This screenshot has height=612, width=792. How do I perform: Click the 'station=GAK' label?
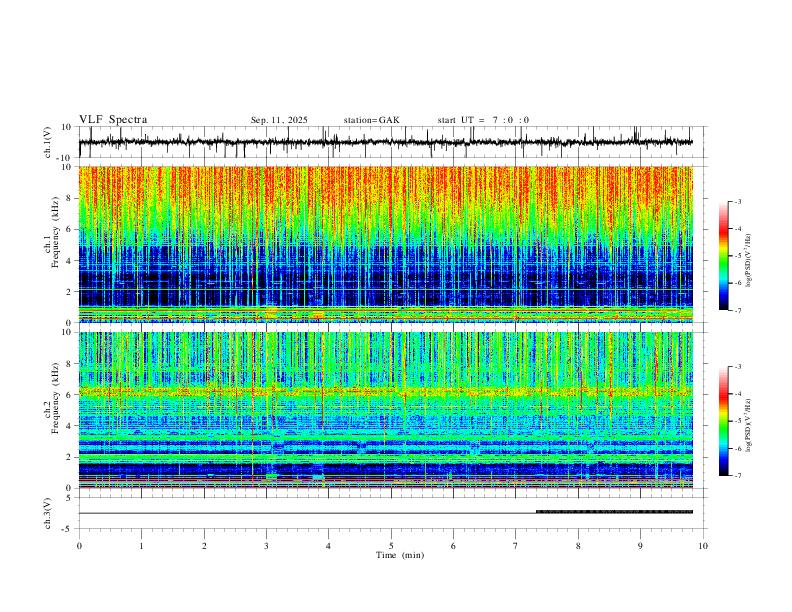coord(371,120)
